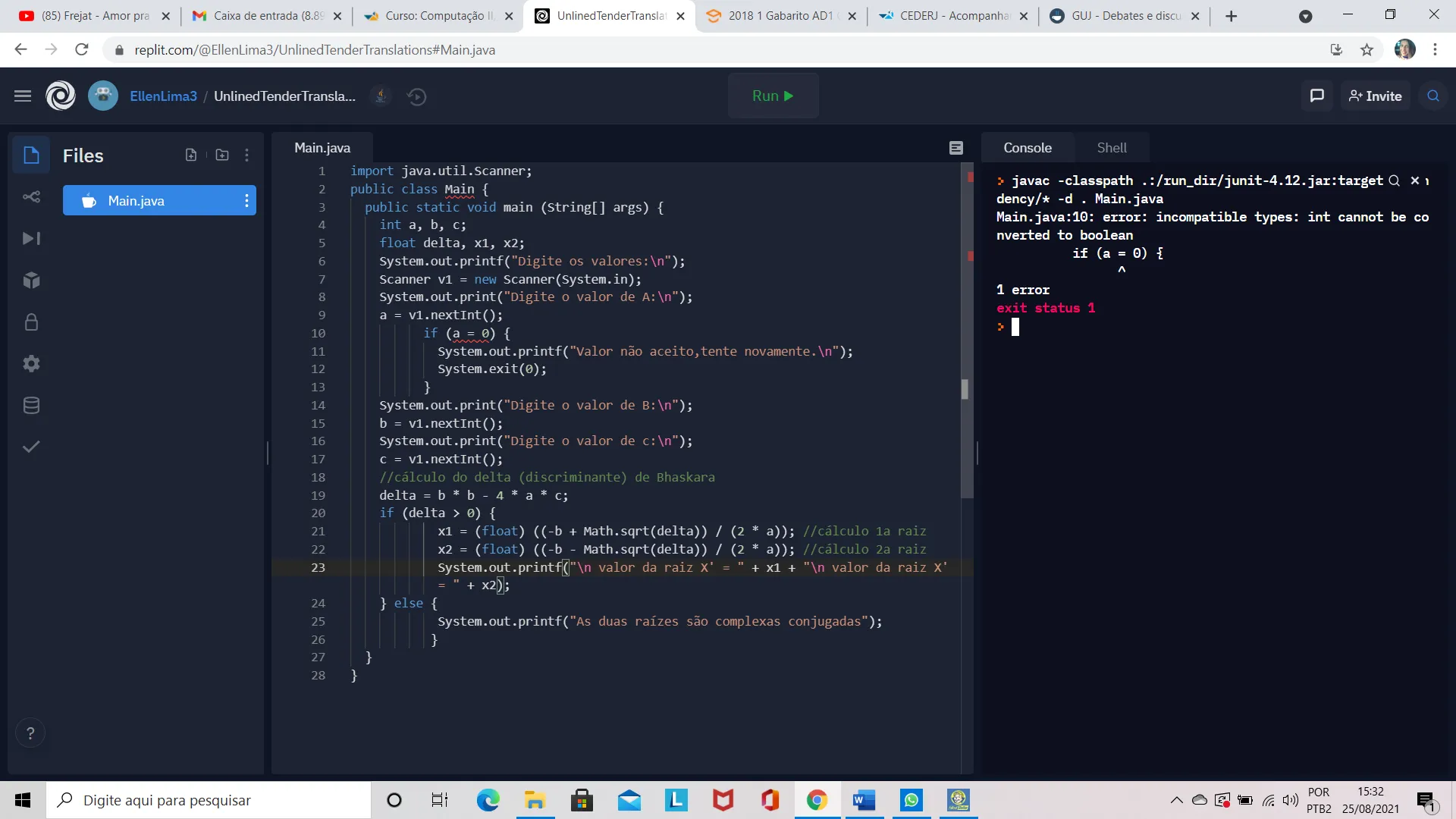
Task: Open the Chrome profile avatar
Action: [x=1404, y=49]
